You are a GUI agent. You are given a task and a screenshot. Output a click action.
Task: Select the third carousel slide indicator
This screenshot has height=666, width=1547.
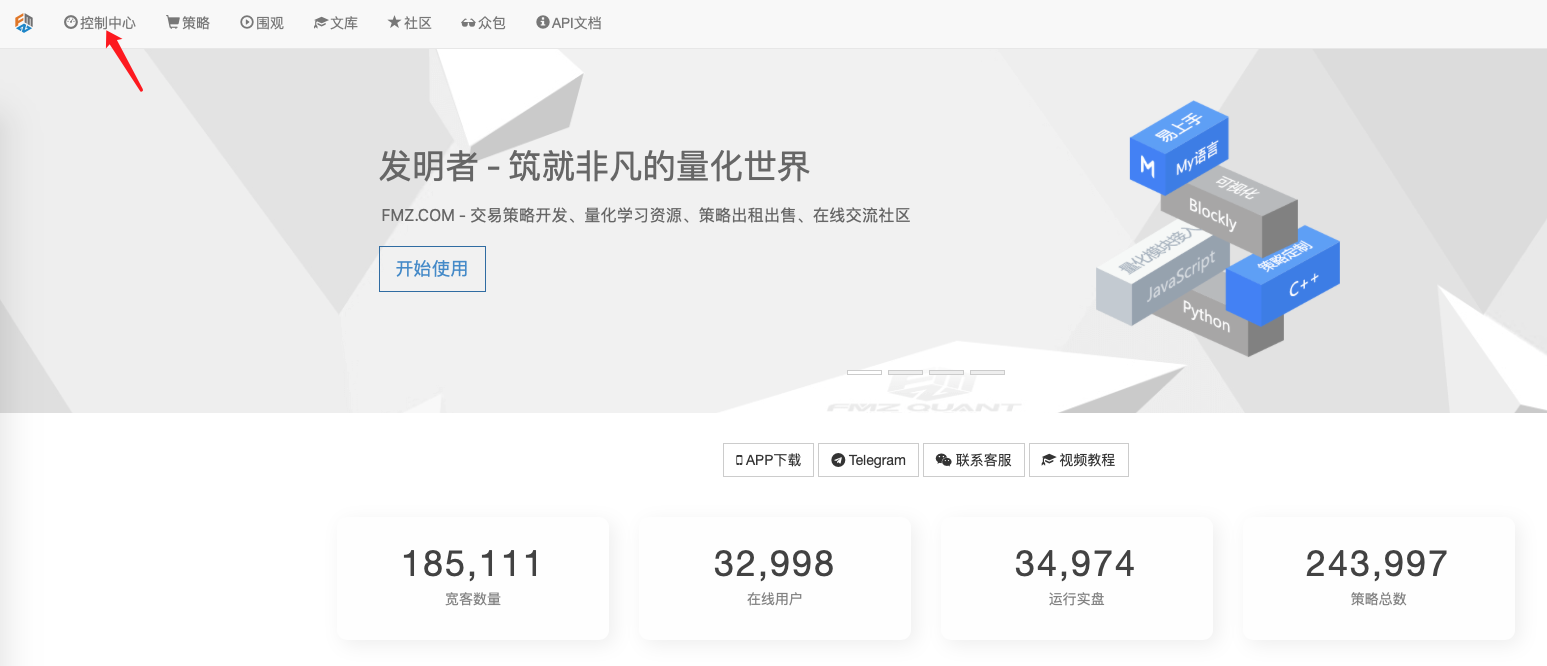click(x=946, y=372)
